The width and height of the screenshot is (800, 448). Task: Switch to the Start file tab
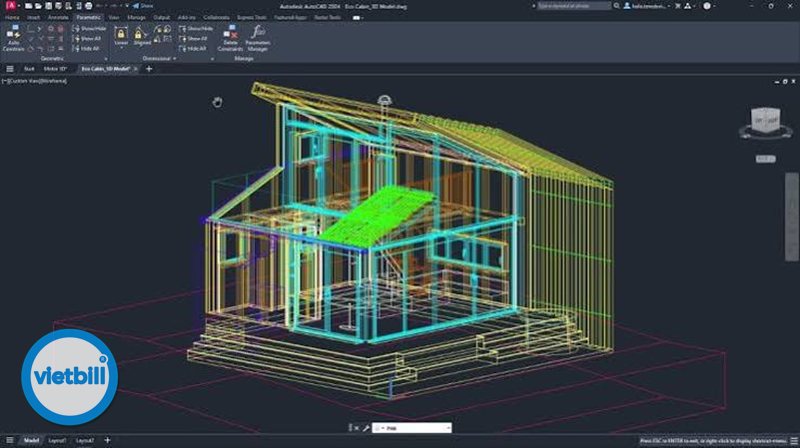(29, 69)
